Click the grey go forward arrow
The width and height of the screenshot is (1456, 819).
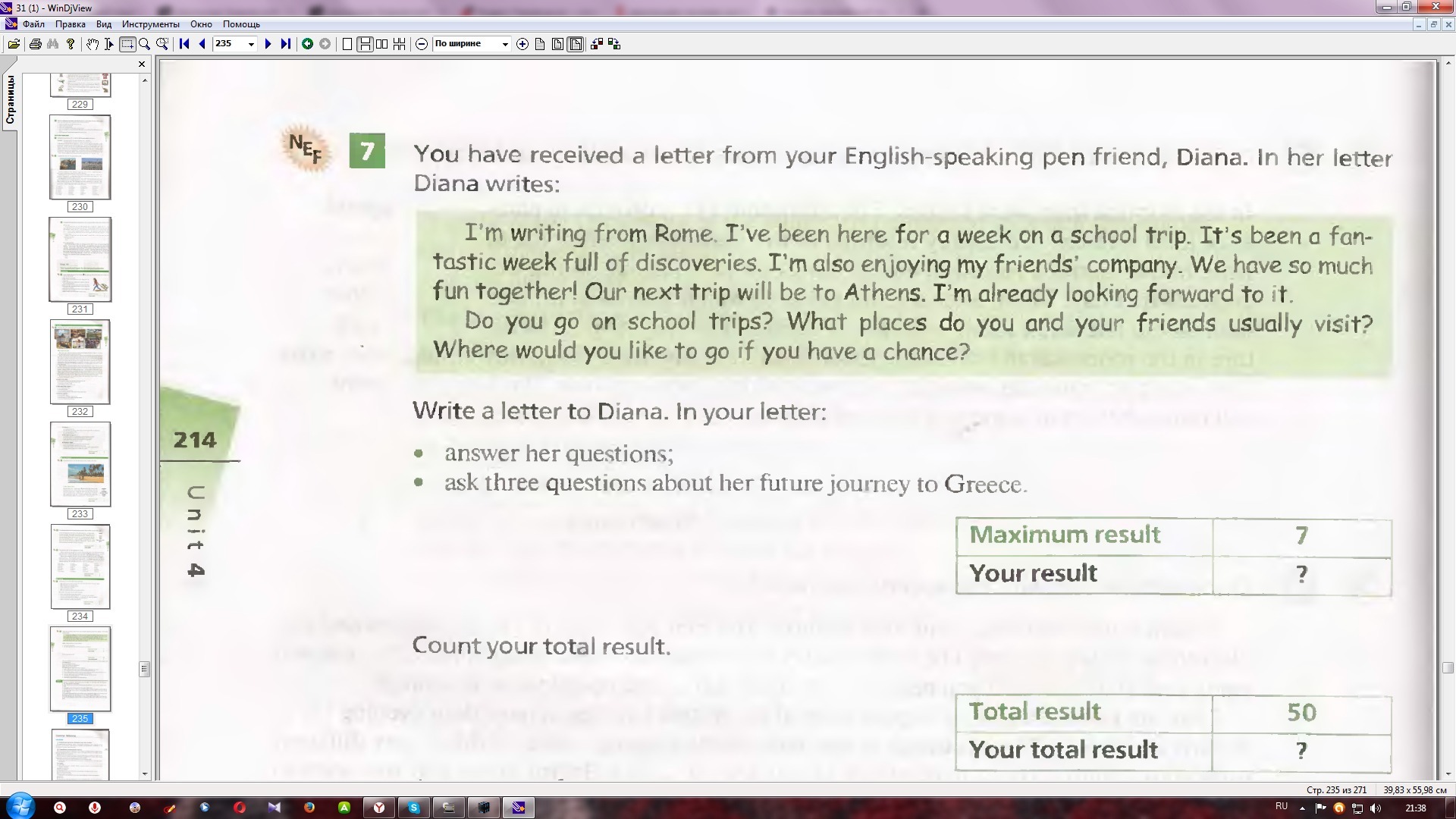(325, 44)
